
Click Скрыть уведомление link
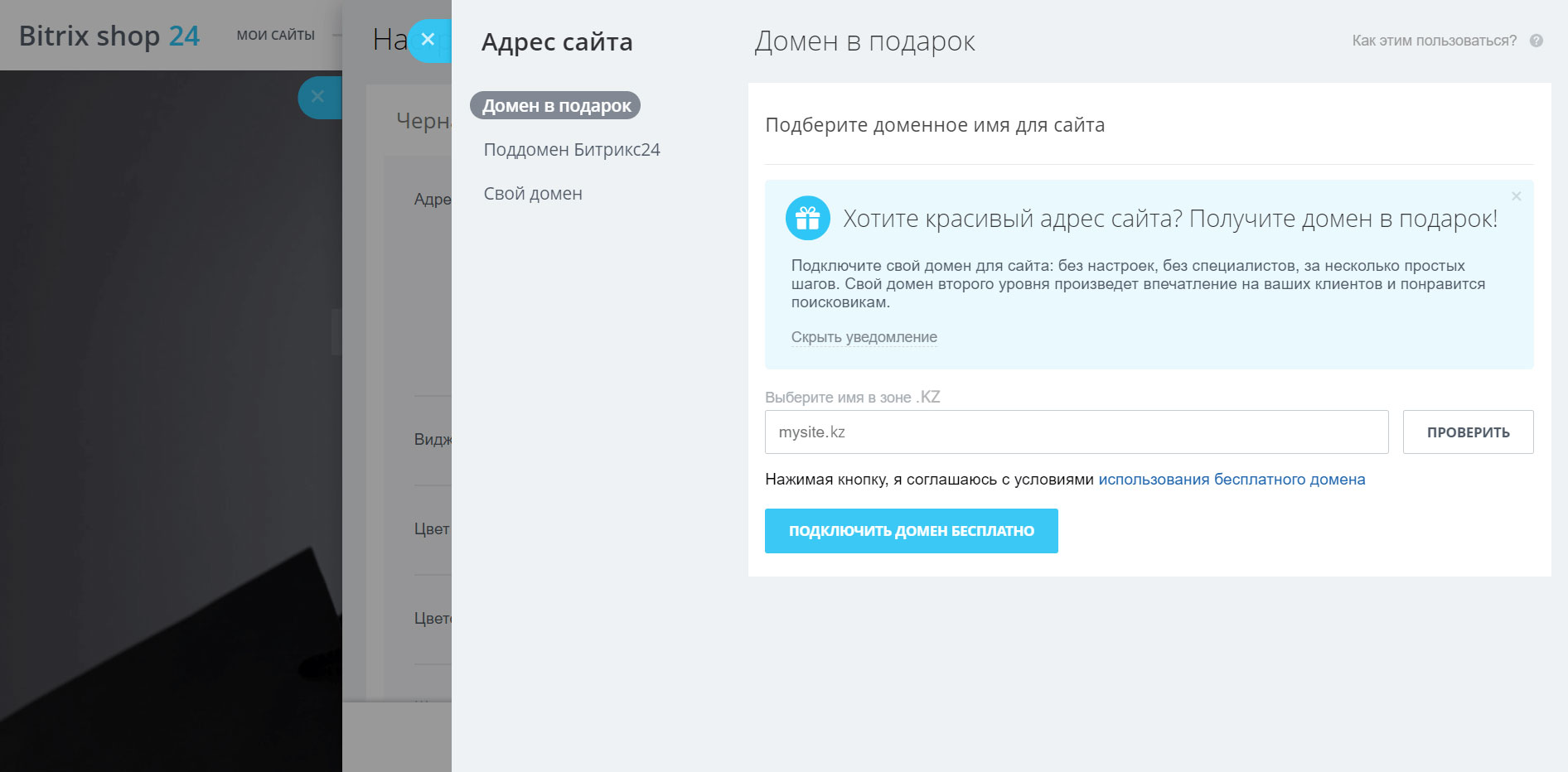864,337
